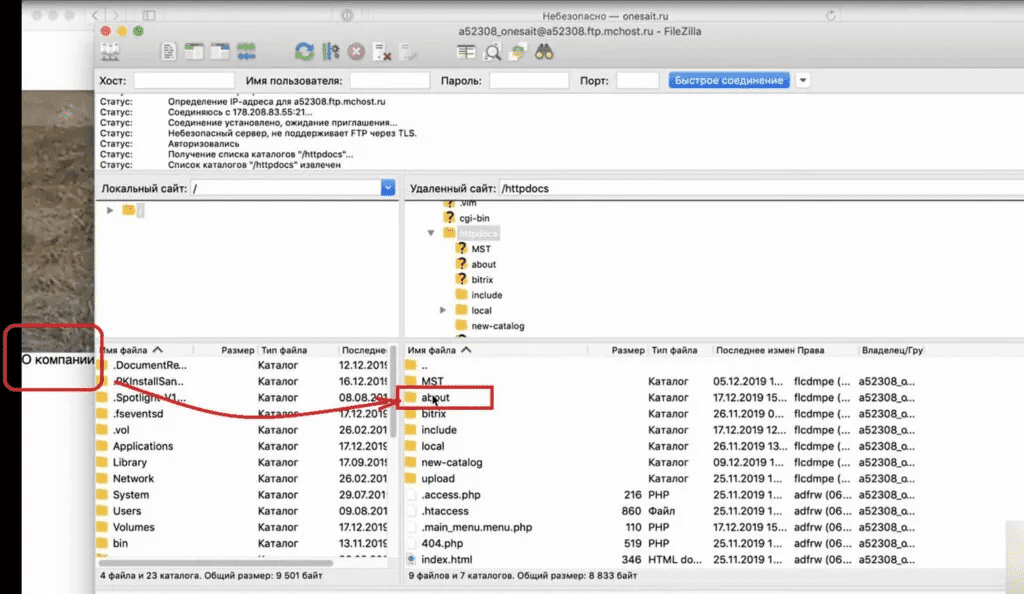Screen dimensions: 1024x594
Task: Select about in the remote directory tree
Action: (x=483, y=264)
